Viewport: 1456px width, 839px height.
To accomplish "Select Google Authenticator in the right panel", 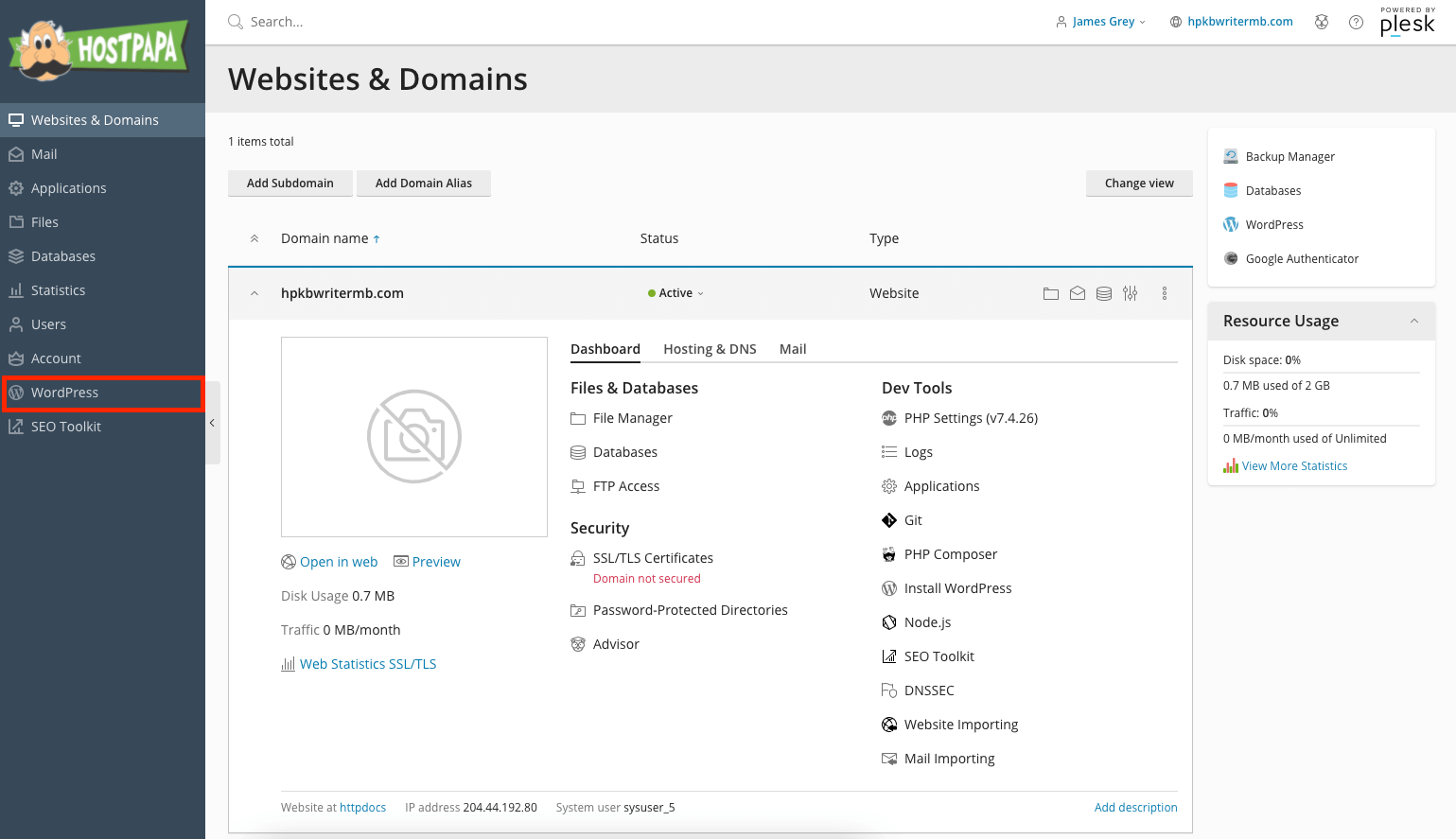I will coord(1301,258).
